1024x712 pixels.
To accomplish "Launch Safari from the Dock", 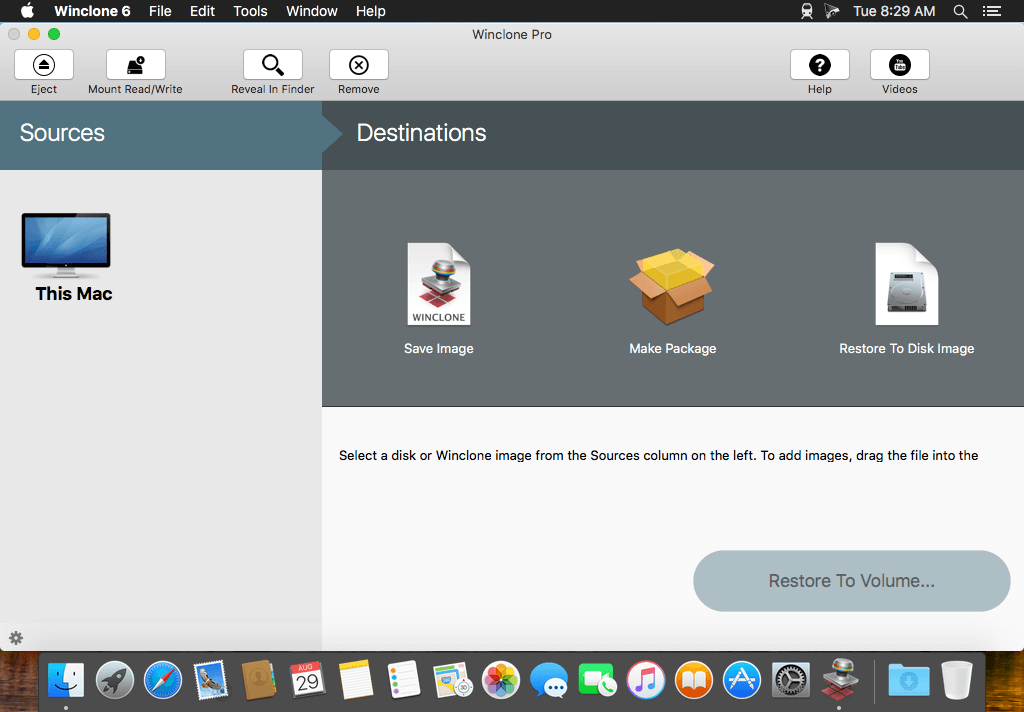I will [163, 680].
